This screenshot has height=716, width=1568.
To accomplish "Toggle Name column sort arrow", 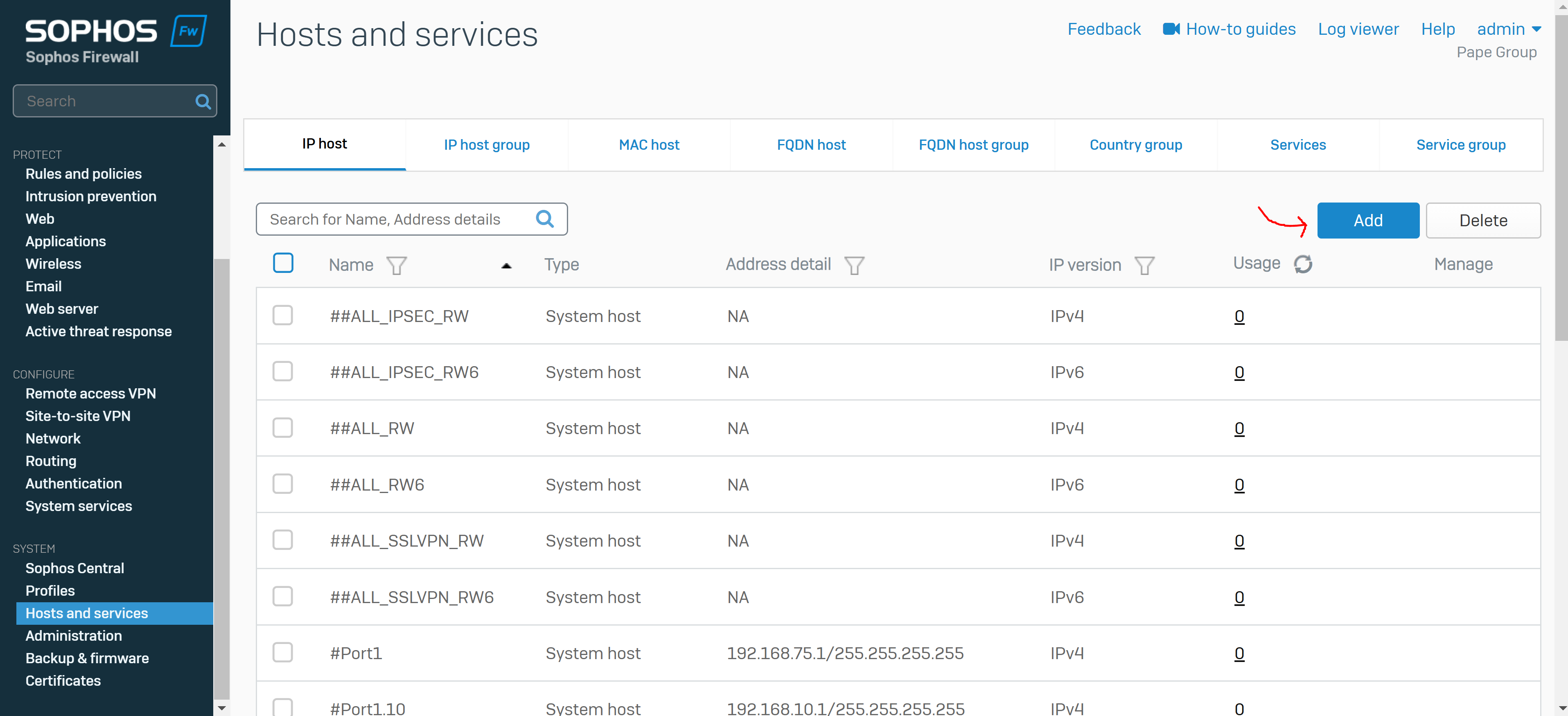I will (506, 266).
